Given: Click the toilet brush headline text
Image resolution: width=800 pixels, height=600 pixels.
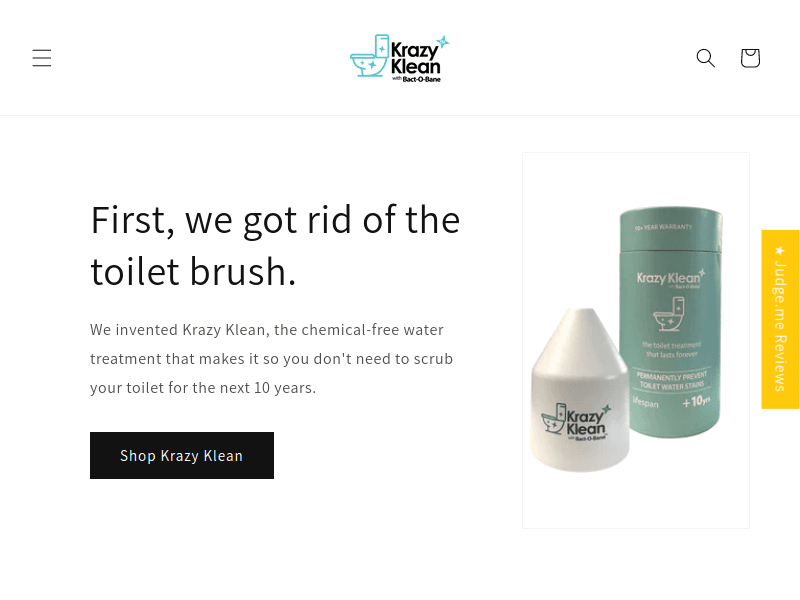Looking at the screenshot, I should 276,245.
